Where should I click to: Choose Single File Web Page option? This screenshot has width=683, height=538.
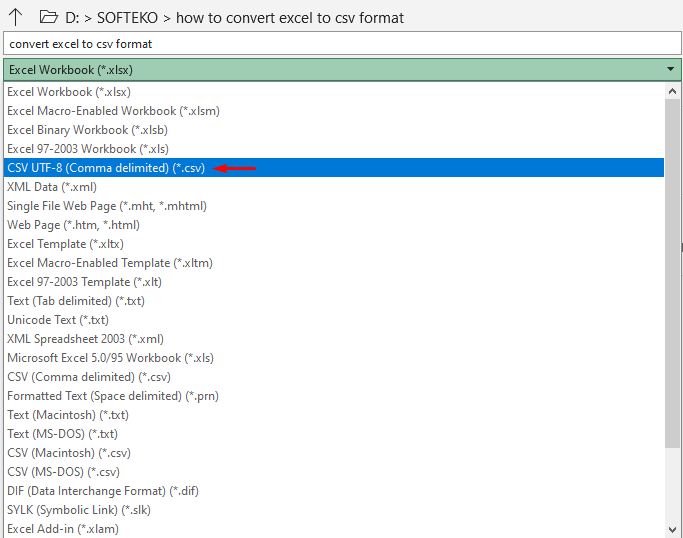[x=107, y=206]
